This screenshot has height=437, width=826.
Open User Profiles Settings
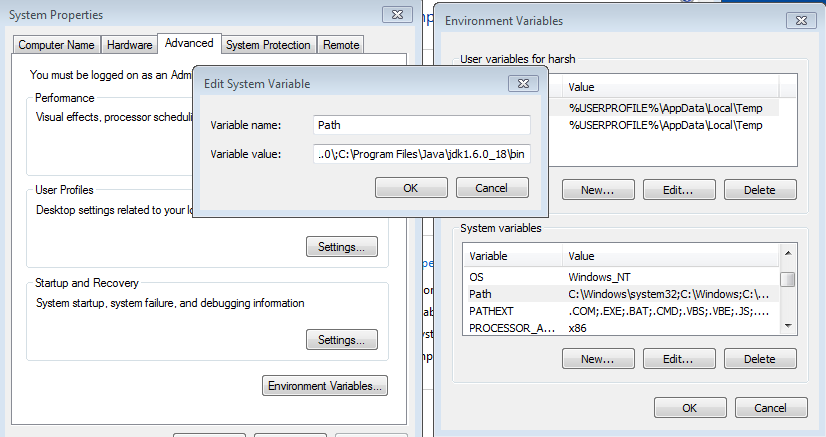(342, 247)
